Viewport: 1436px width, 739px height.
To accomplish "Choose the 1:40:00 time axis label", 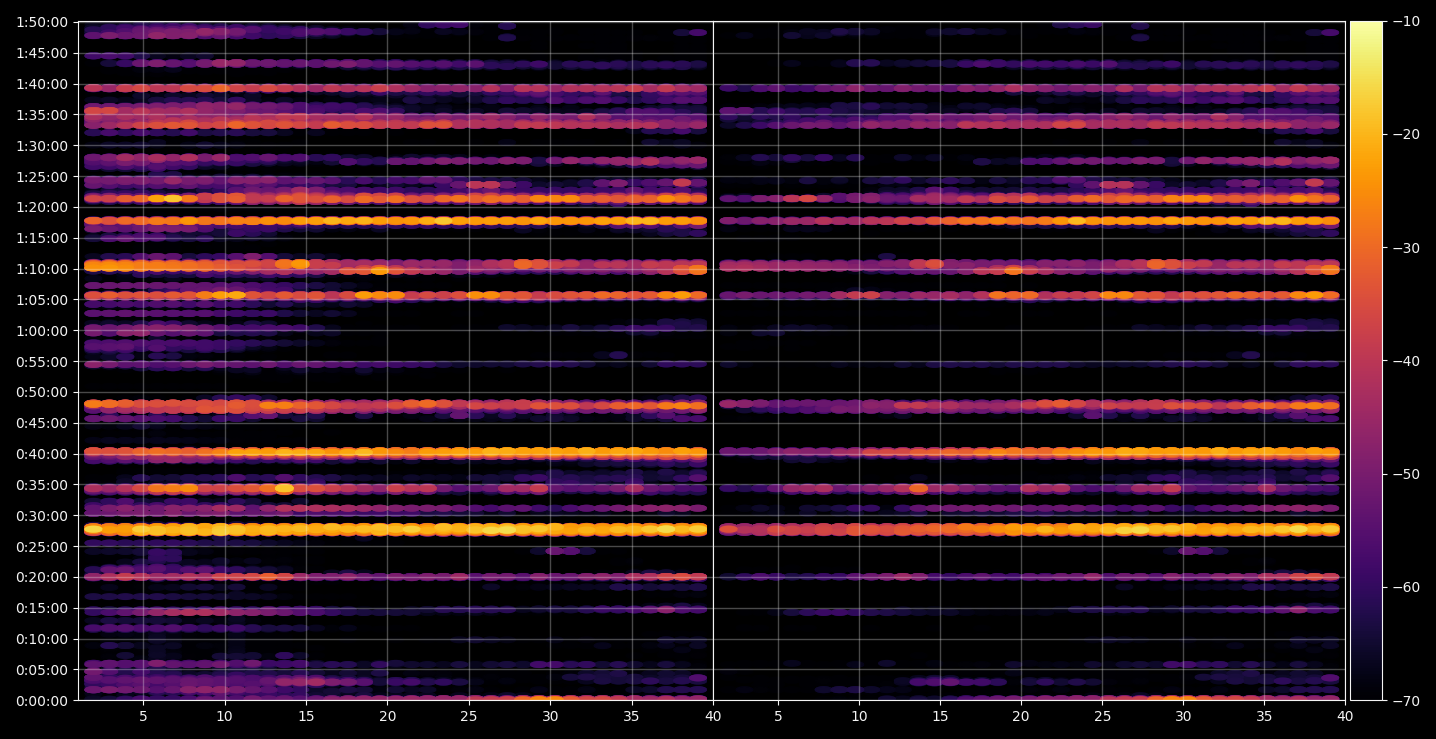I will pos(42,84).
